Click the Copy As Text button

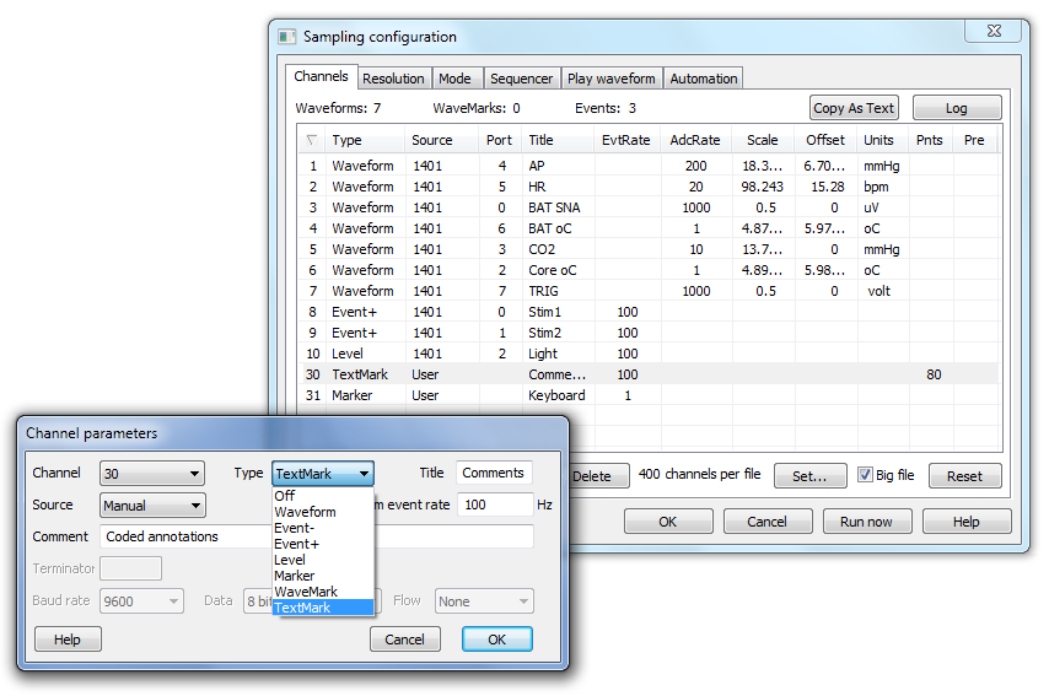pyautogui.click(x=853, y=108)
